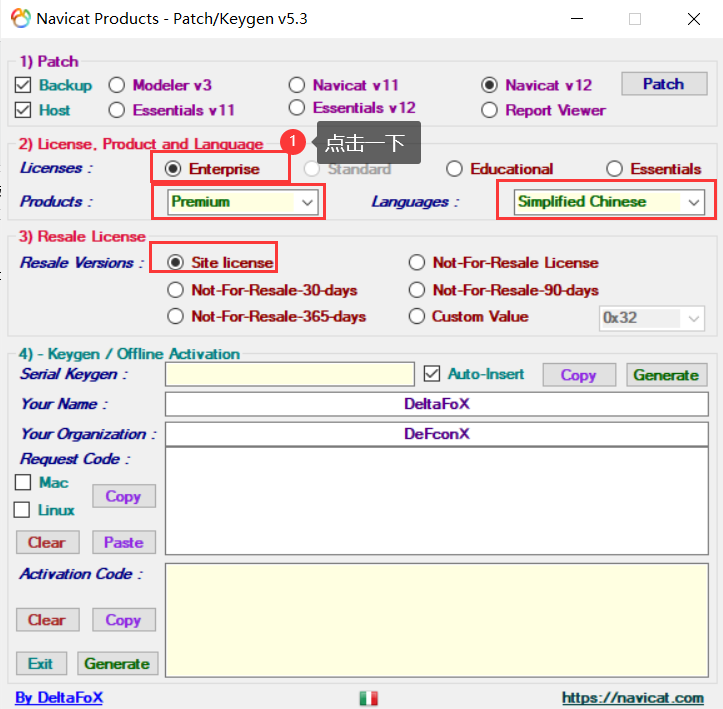The width and height of the screenshot is (723, 709).
Task: Click the Paste button for Request Code
Action: pos(124,542)
